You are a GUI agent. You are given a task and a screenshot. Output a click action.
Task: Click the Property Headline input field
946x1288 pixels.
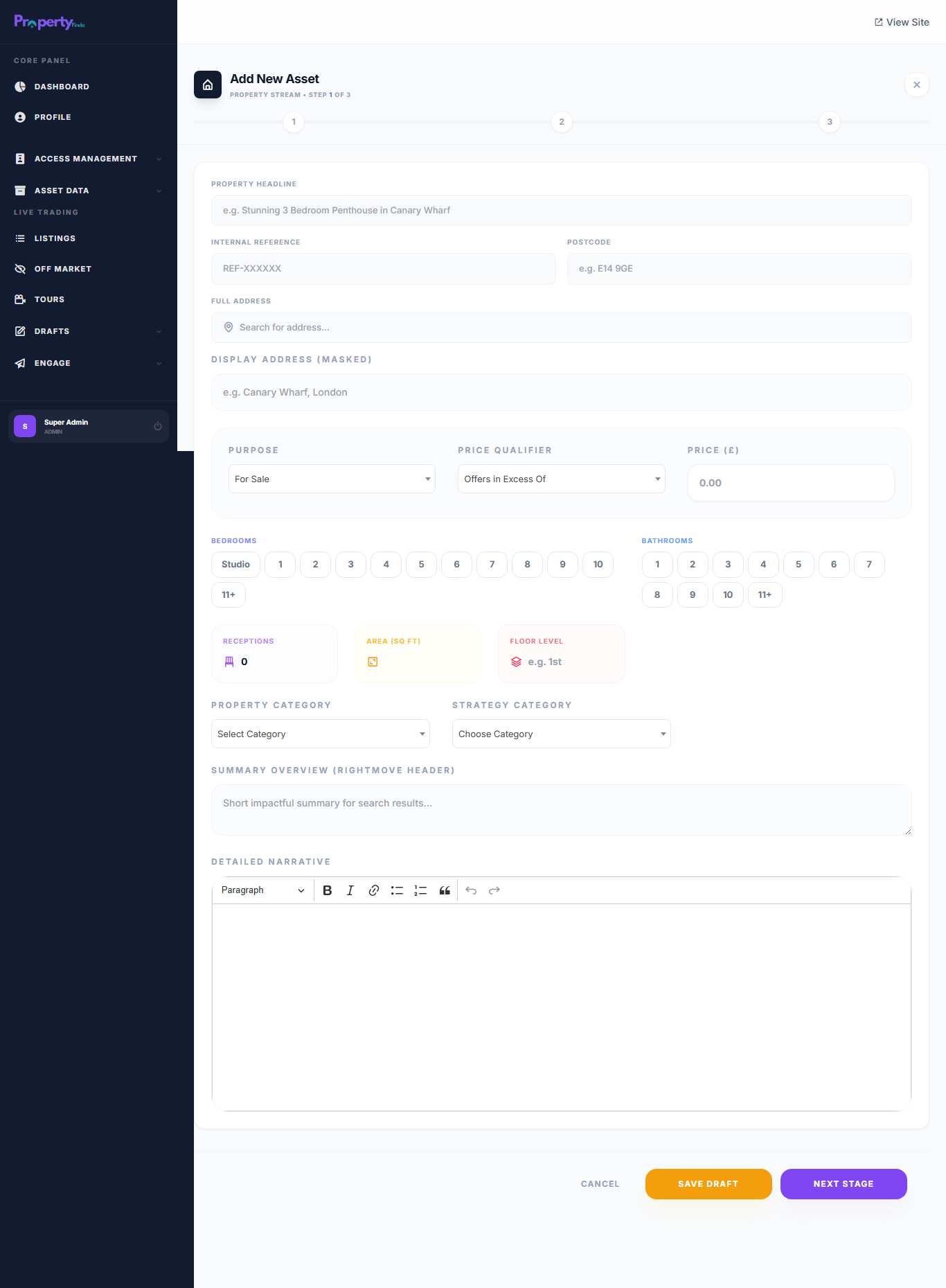561,211
